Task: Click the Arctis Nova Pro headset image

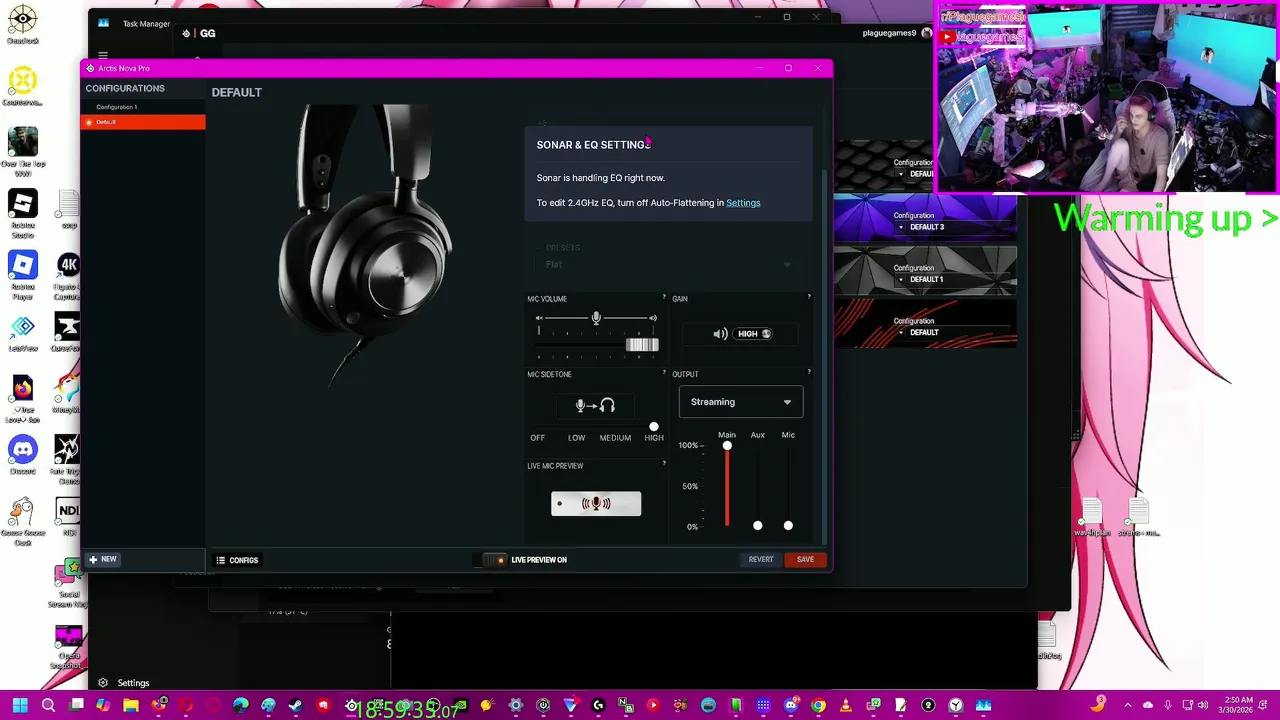Action: 365,245
